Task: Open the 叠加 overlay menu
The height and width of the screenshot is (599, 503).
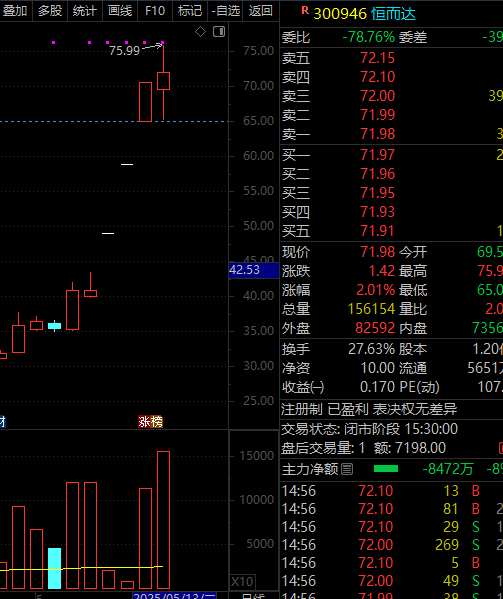Action: click(15, 10)
